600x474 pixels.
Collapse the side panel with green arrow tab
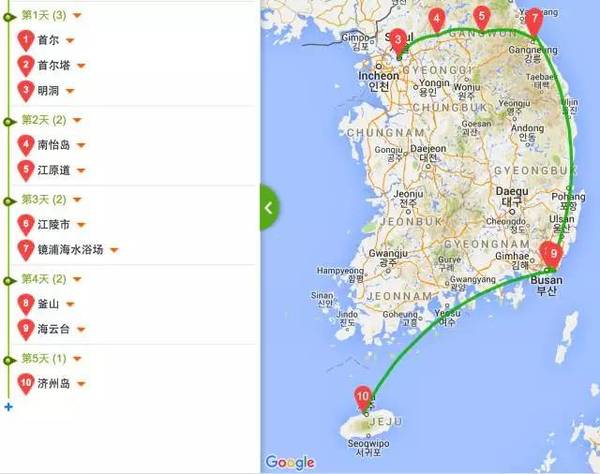(x=269, y=207)
